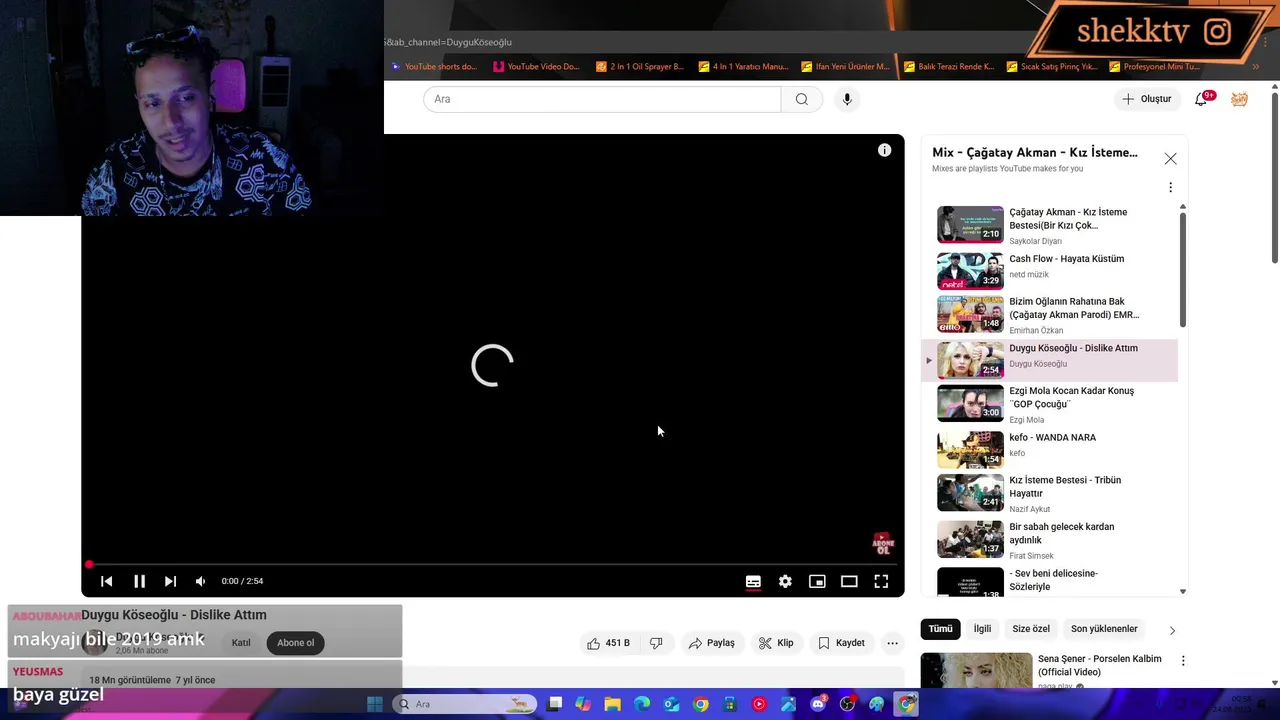
Task: Open the notifications bell
Action: (1201, 99)
